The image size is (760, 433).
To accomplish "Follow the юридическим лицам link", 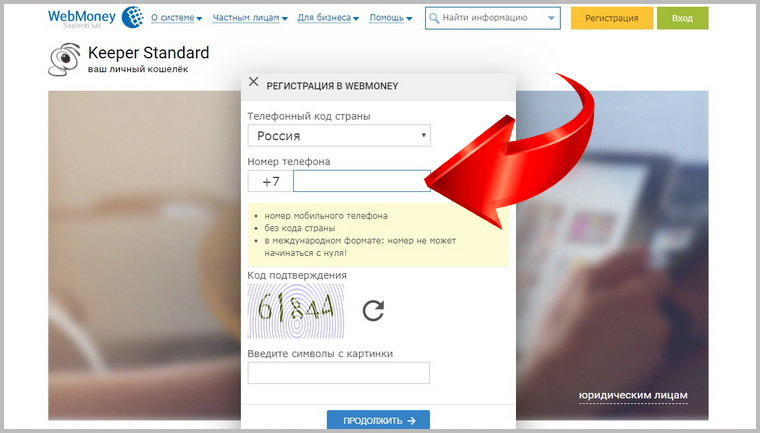I will pos(633,396).
